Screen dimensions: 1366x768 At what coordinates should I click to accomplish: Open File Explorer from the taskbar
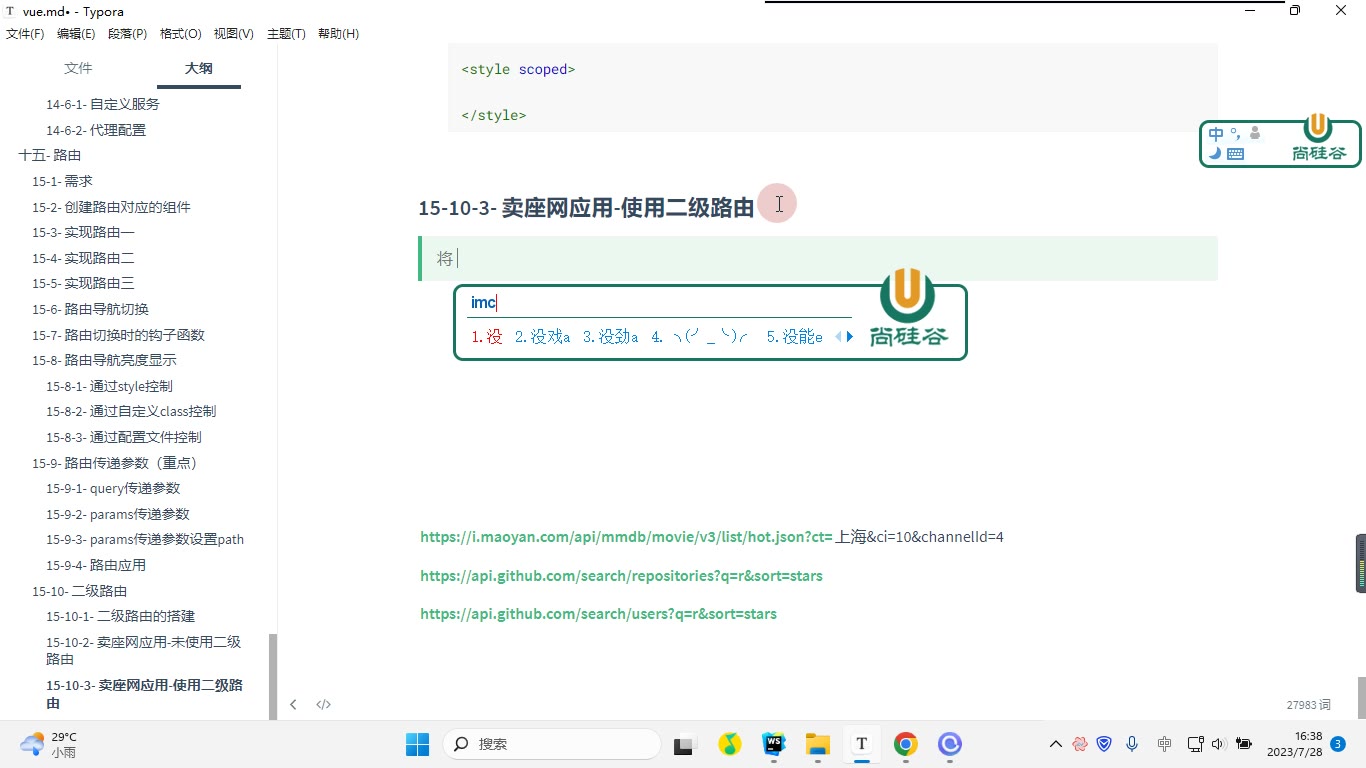coord(818,744)
